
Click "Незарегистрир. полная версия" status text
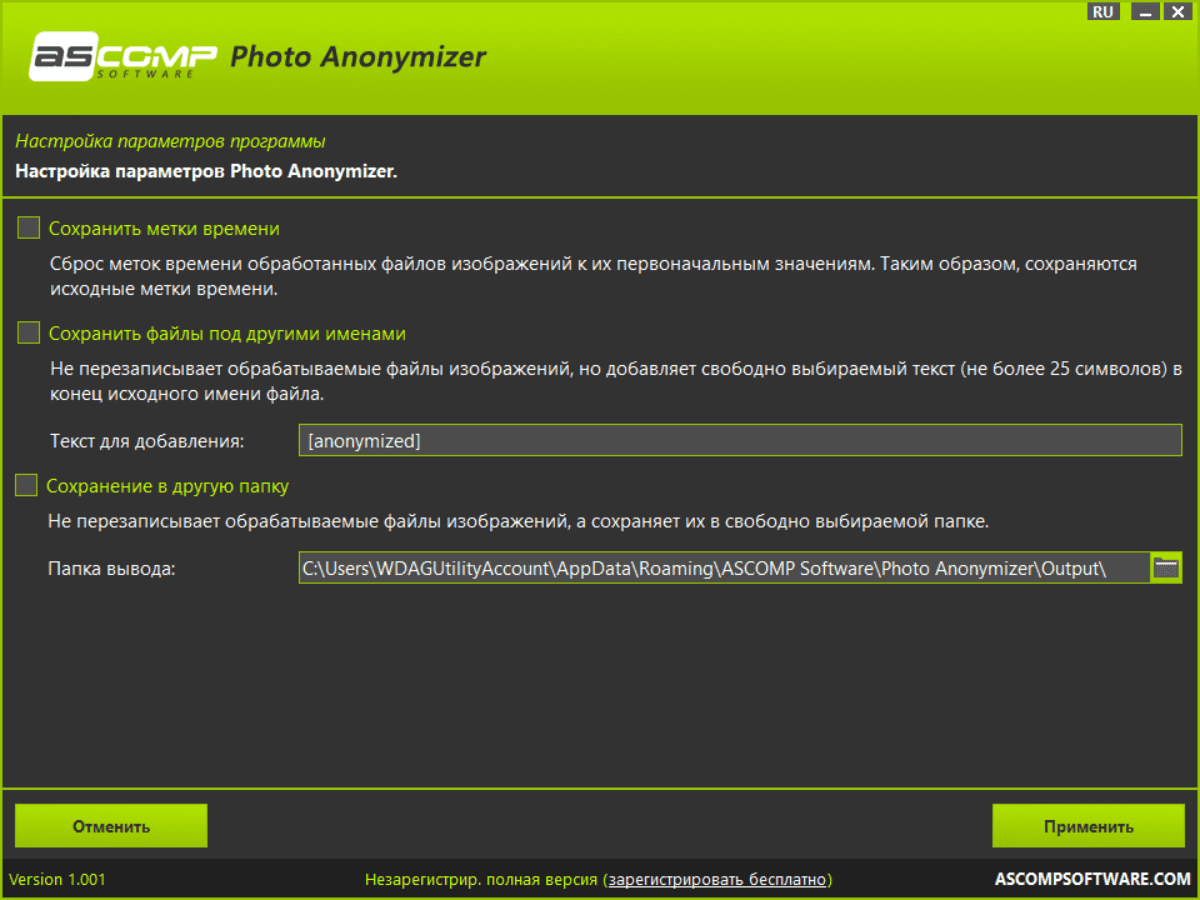click(x=481, y=880)
